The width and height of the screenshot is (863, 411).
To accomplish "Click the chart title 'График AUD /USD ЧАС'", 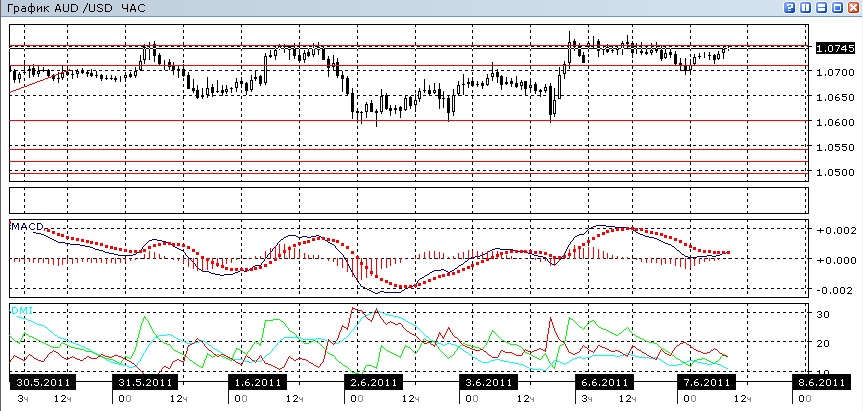I will (x=76, y=9).
